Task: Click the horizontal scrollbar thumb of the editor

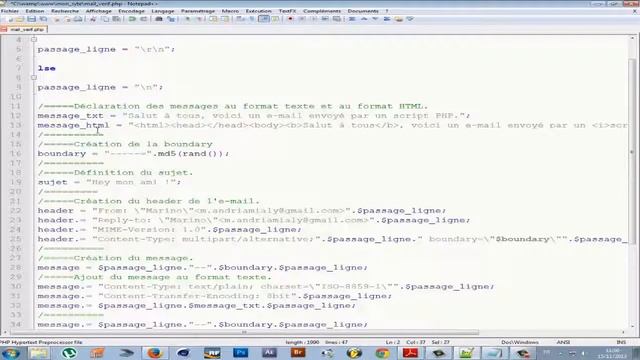Action: click(244, 332)
